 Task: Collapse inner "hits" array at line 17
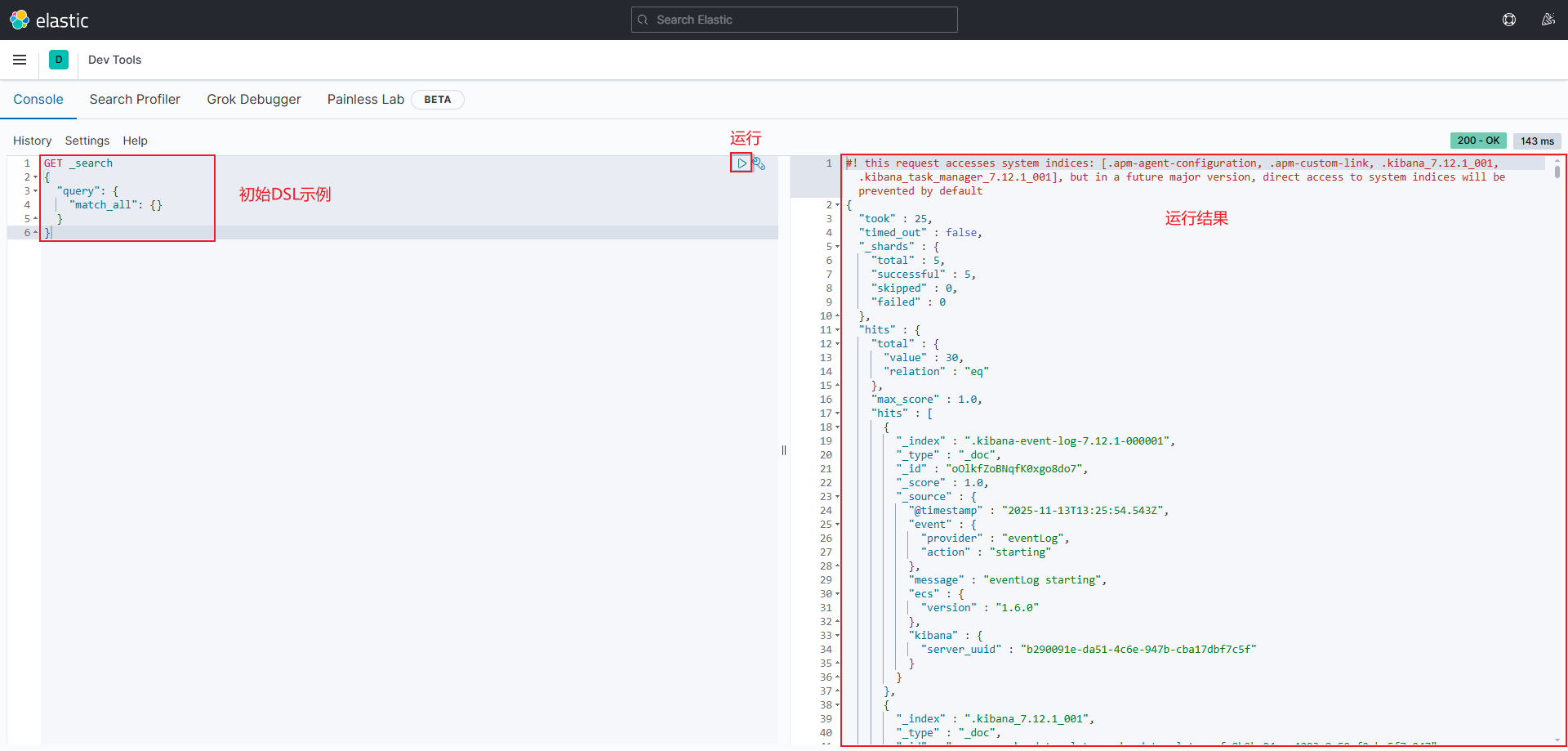point(838,413)
